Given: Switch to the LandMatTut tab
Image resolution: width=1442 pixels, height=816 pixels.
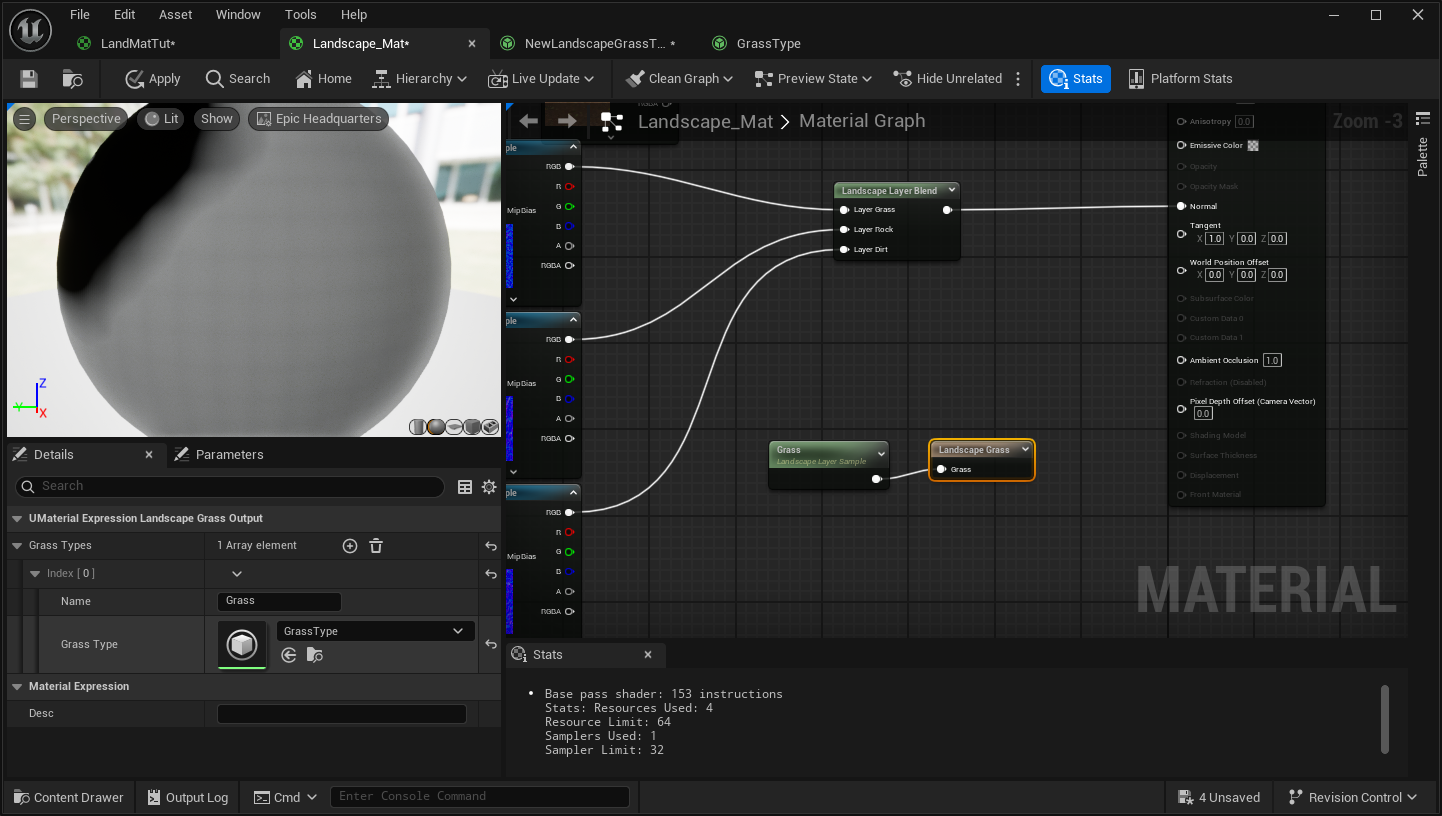Looking at the screenshot, I should tap(138, 44).
